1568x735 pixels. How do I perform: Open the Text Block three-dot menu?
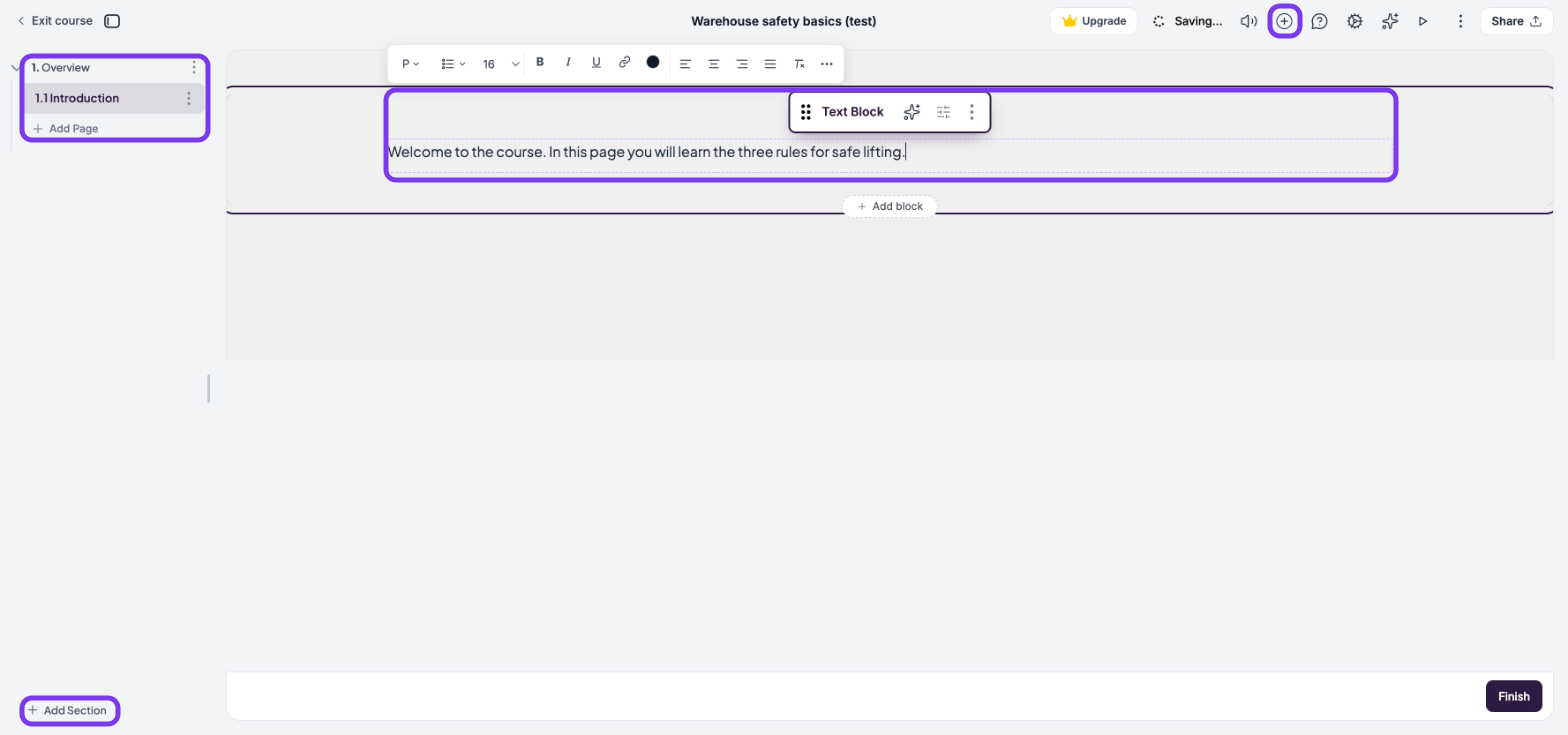click(x=972, y=112)
